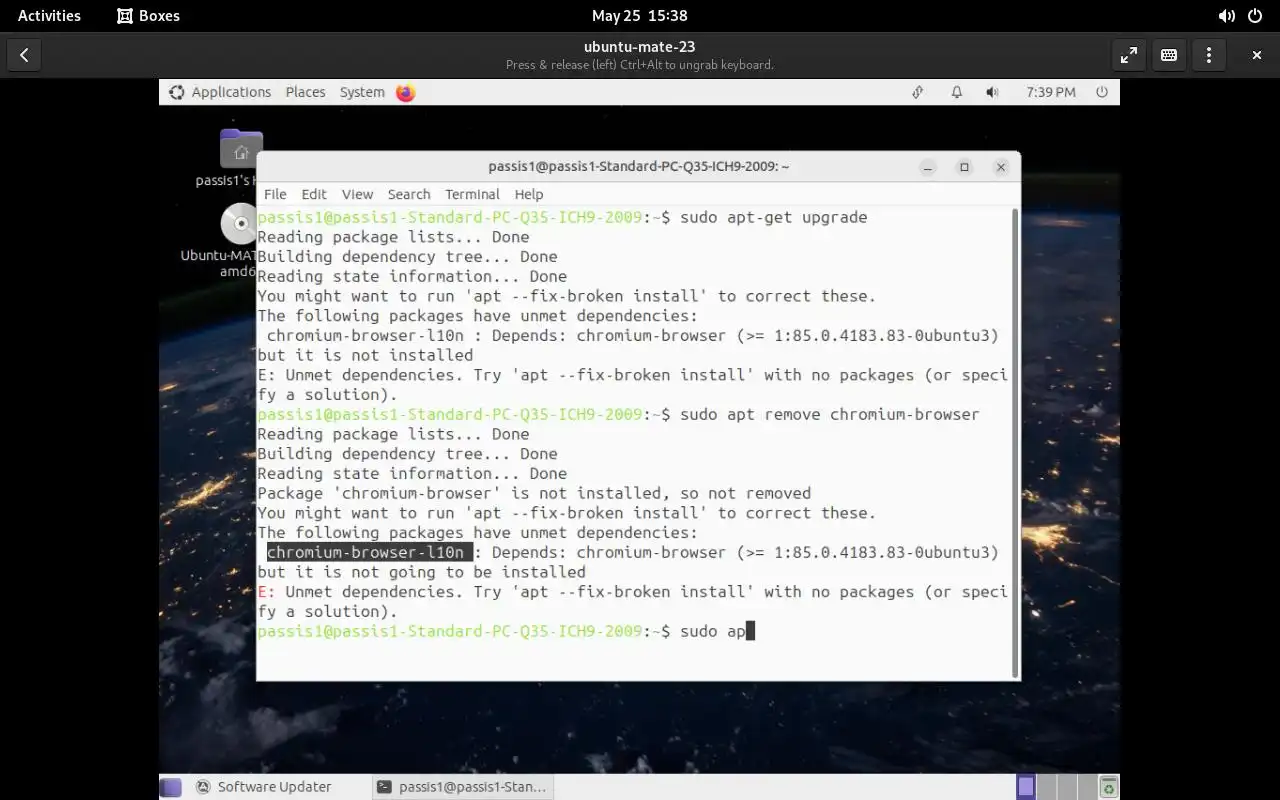
Task: Maximize the terminal window
Action: pos(964,167)
